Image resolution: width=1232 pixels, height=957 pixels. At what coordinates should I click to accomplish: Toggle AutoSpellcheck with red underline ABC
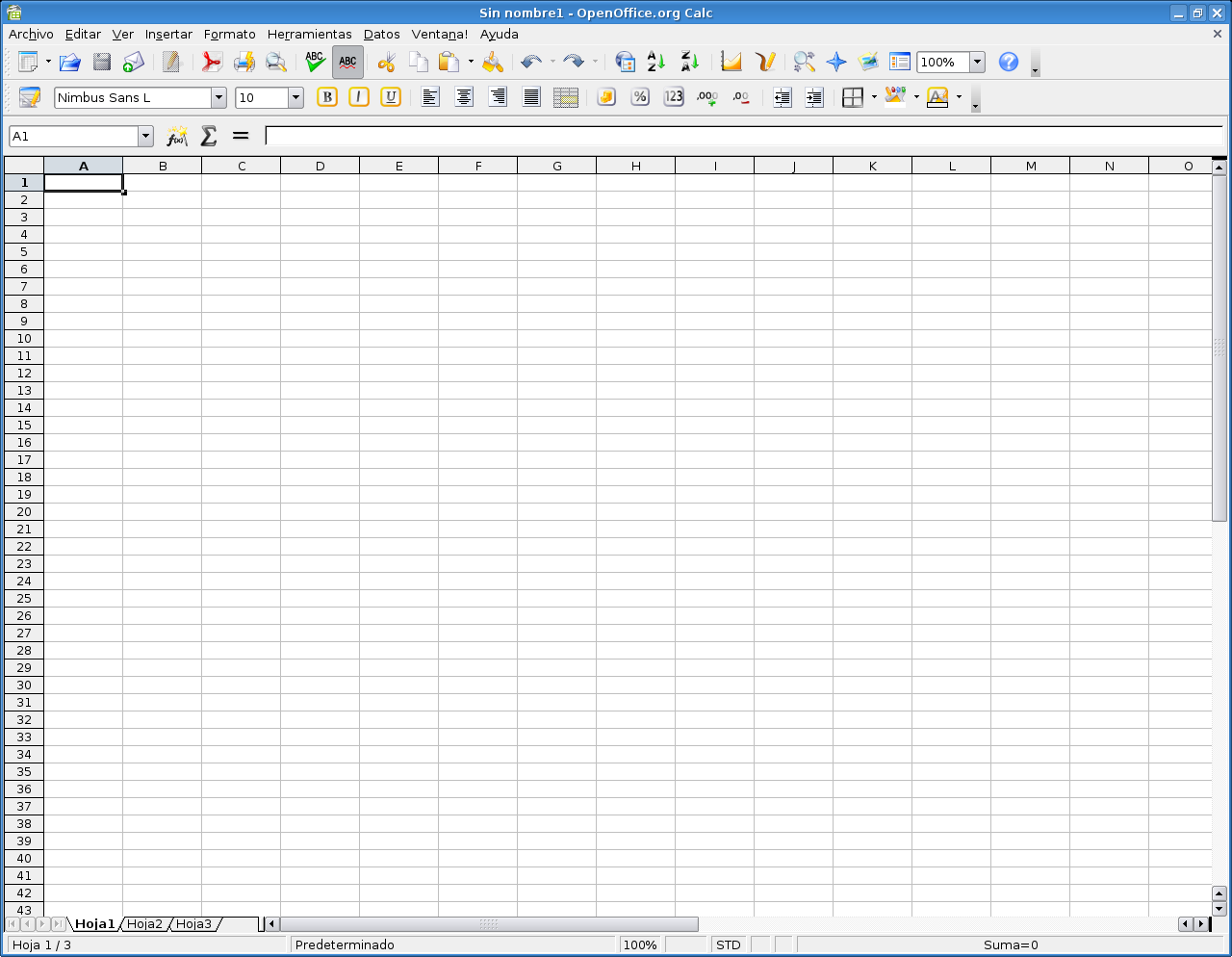pyautogui.click(x=347, y=63)
